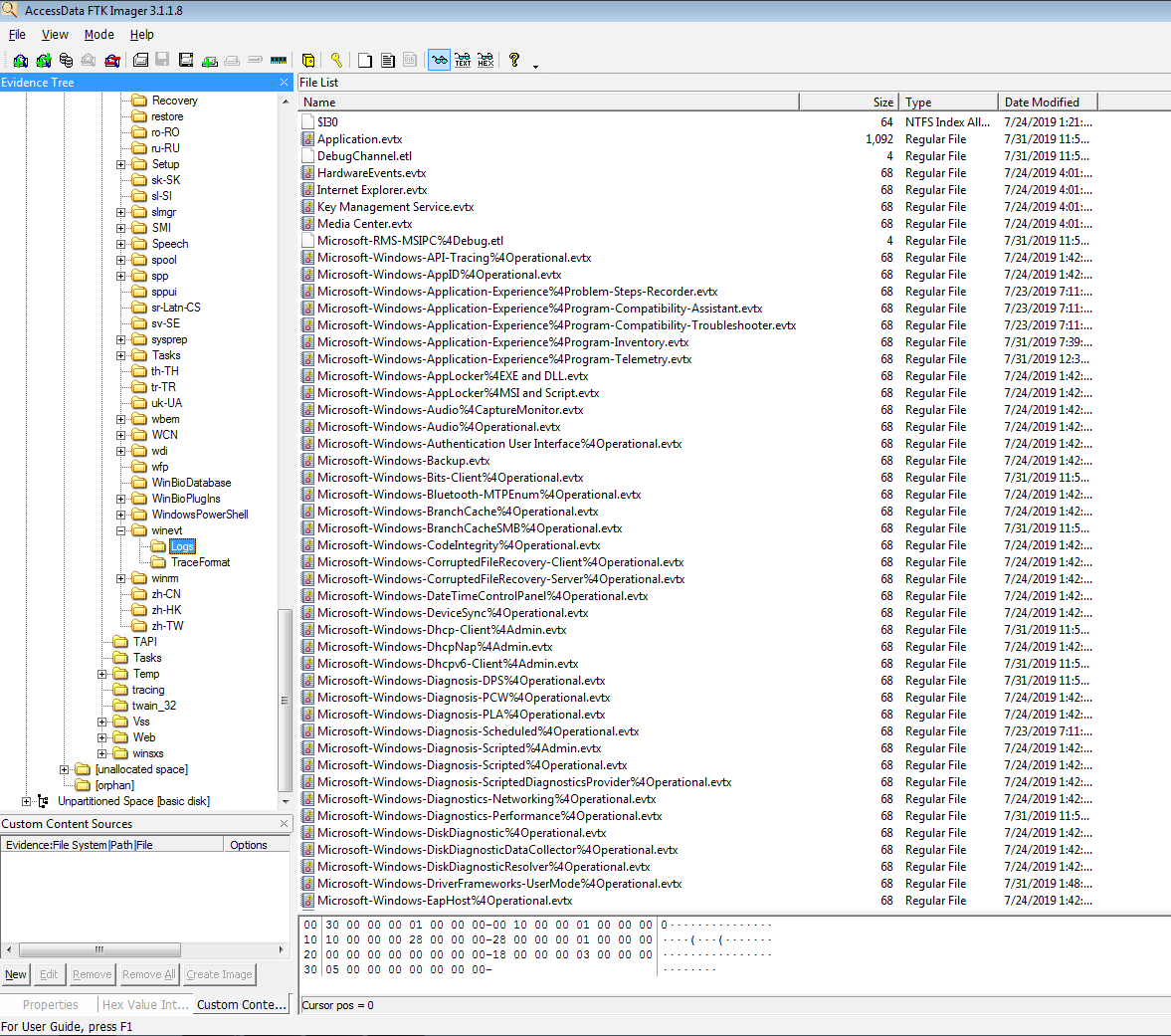Screen dimensions: 1171x1036
Task: Close the Evidence Tree panel
Action: (x=284, y=83)
